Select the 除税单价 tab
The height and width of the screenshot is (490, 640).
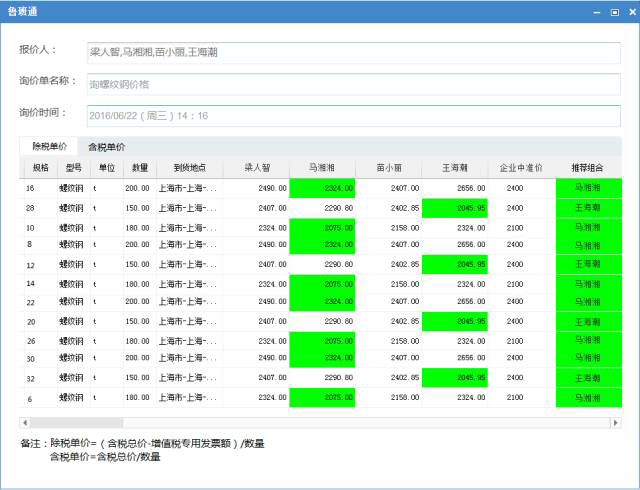coord(50,147)
